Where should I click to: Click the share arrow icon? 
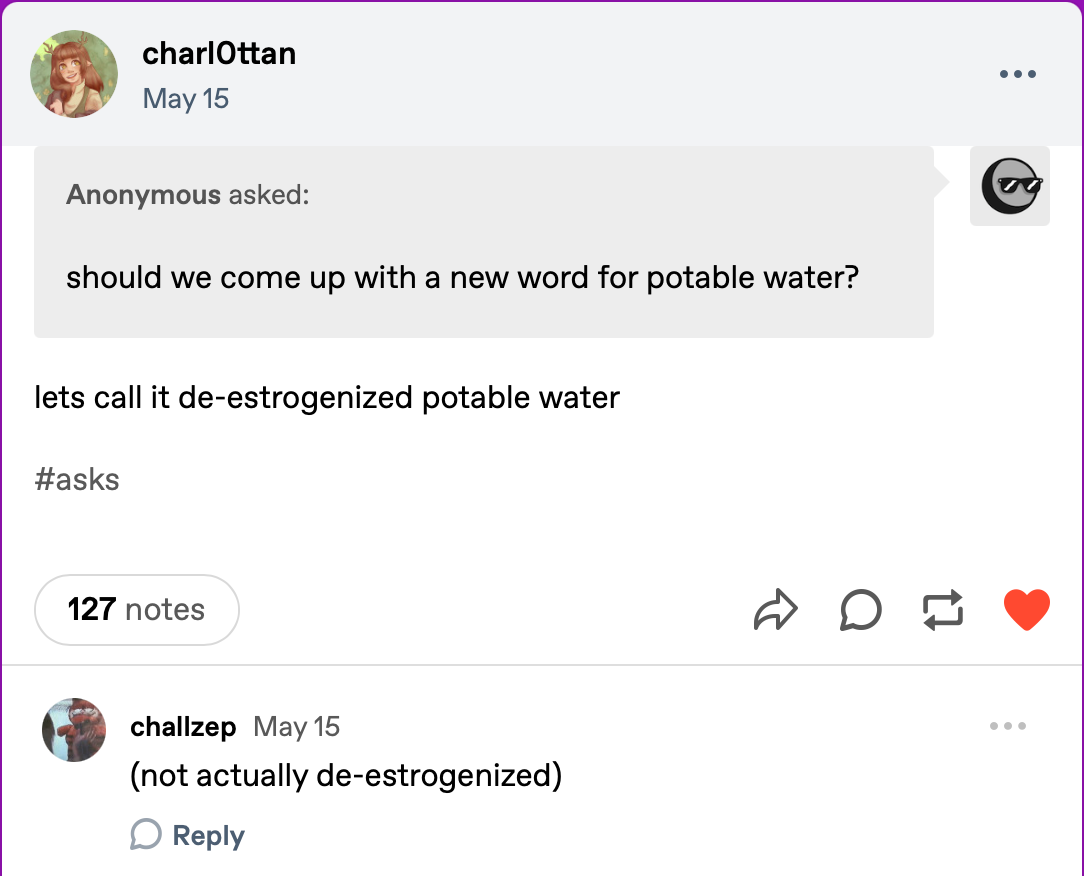pyautogui.click(x=776, y=610)
